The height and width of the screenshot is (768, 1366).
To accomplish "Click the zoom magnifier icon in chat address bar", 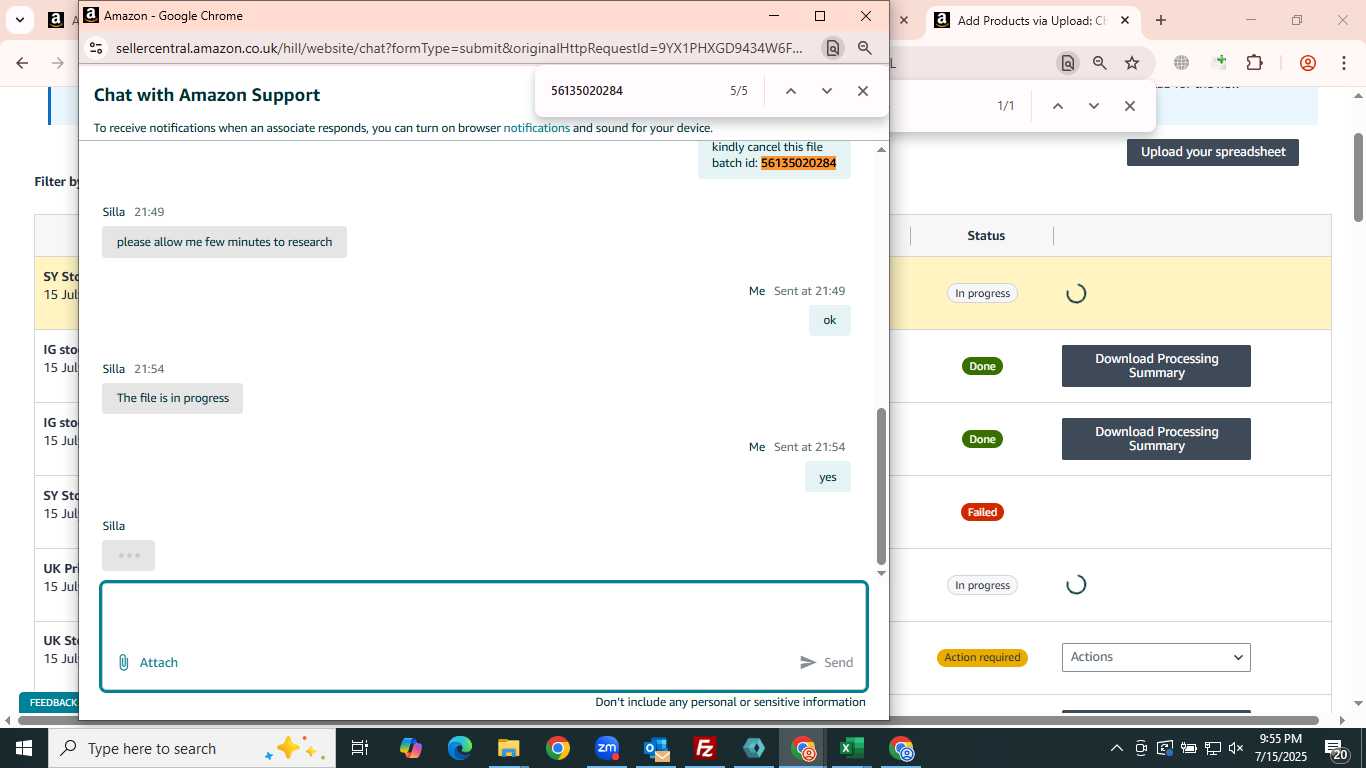I will point(865,48).
